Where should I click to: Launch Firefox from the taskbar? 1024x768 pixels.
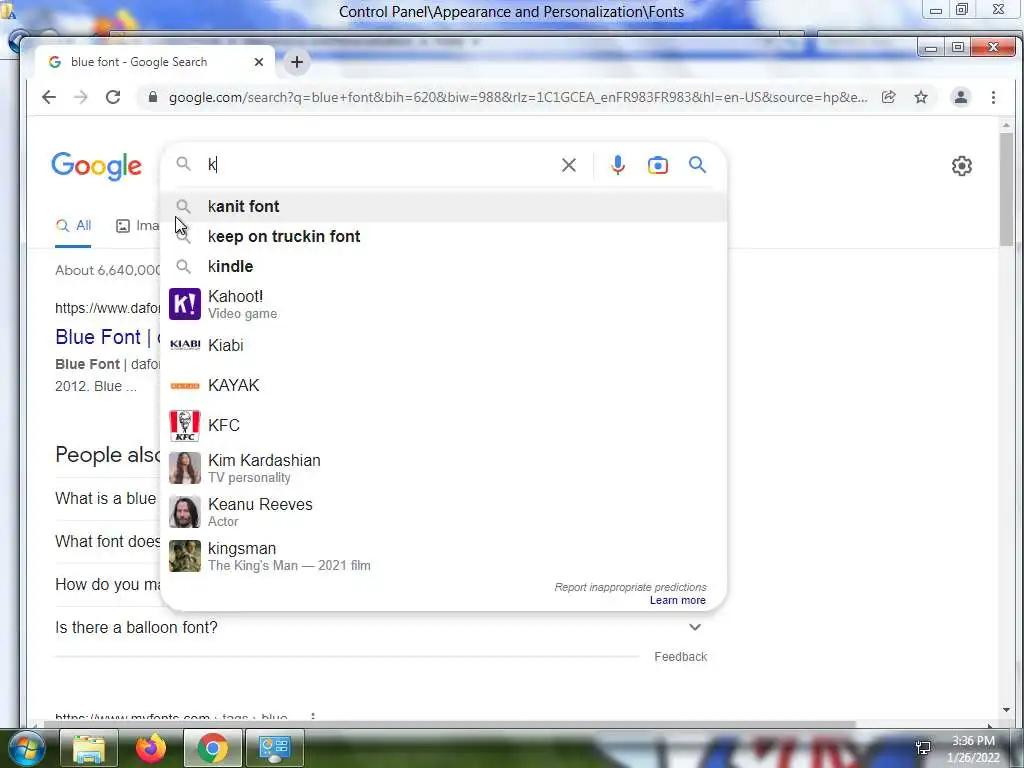click(151, 748)
